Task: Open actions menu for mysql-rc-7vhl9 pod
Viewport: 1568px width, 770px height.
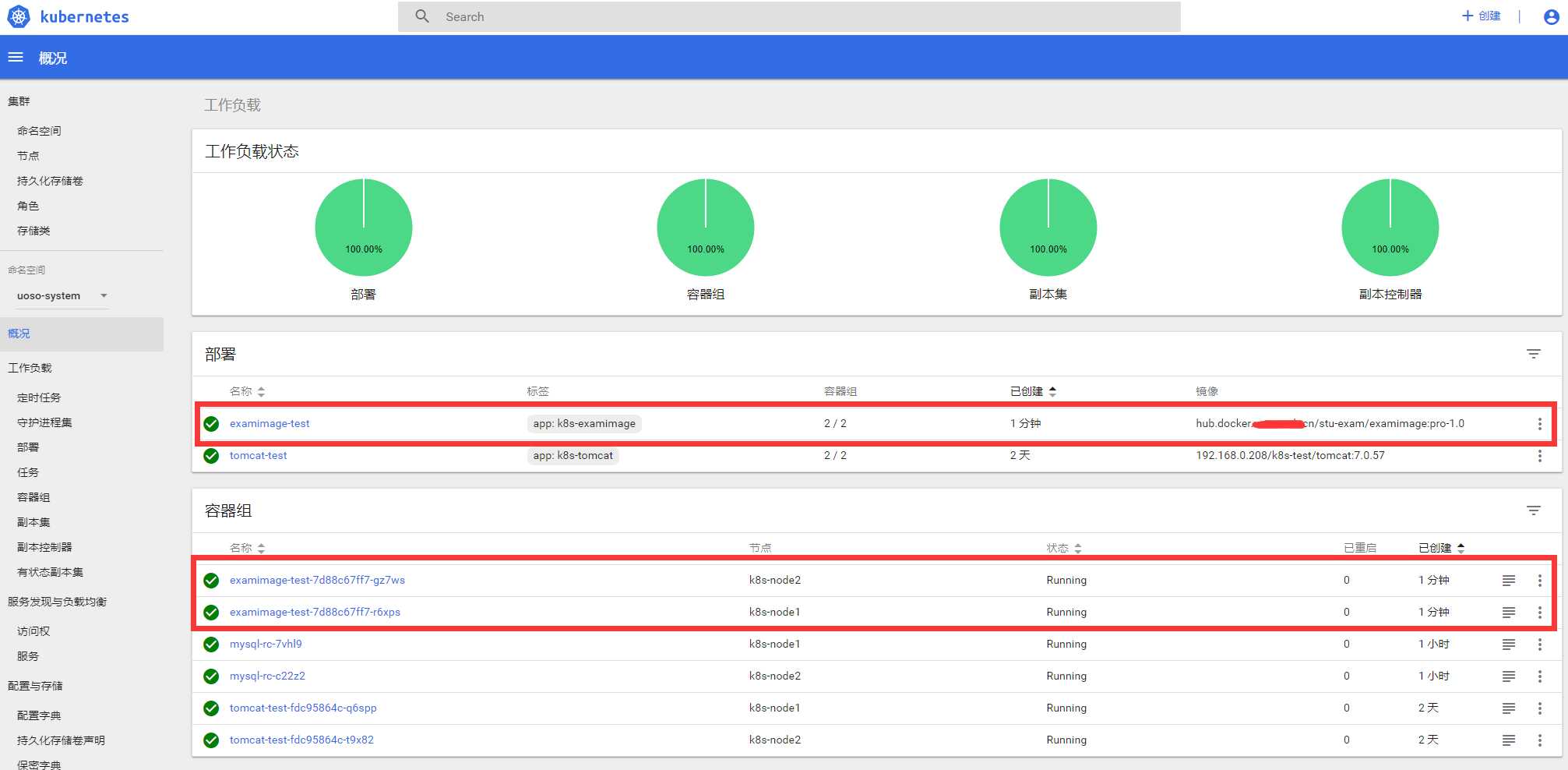Action: 1539,645
